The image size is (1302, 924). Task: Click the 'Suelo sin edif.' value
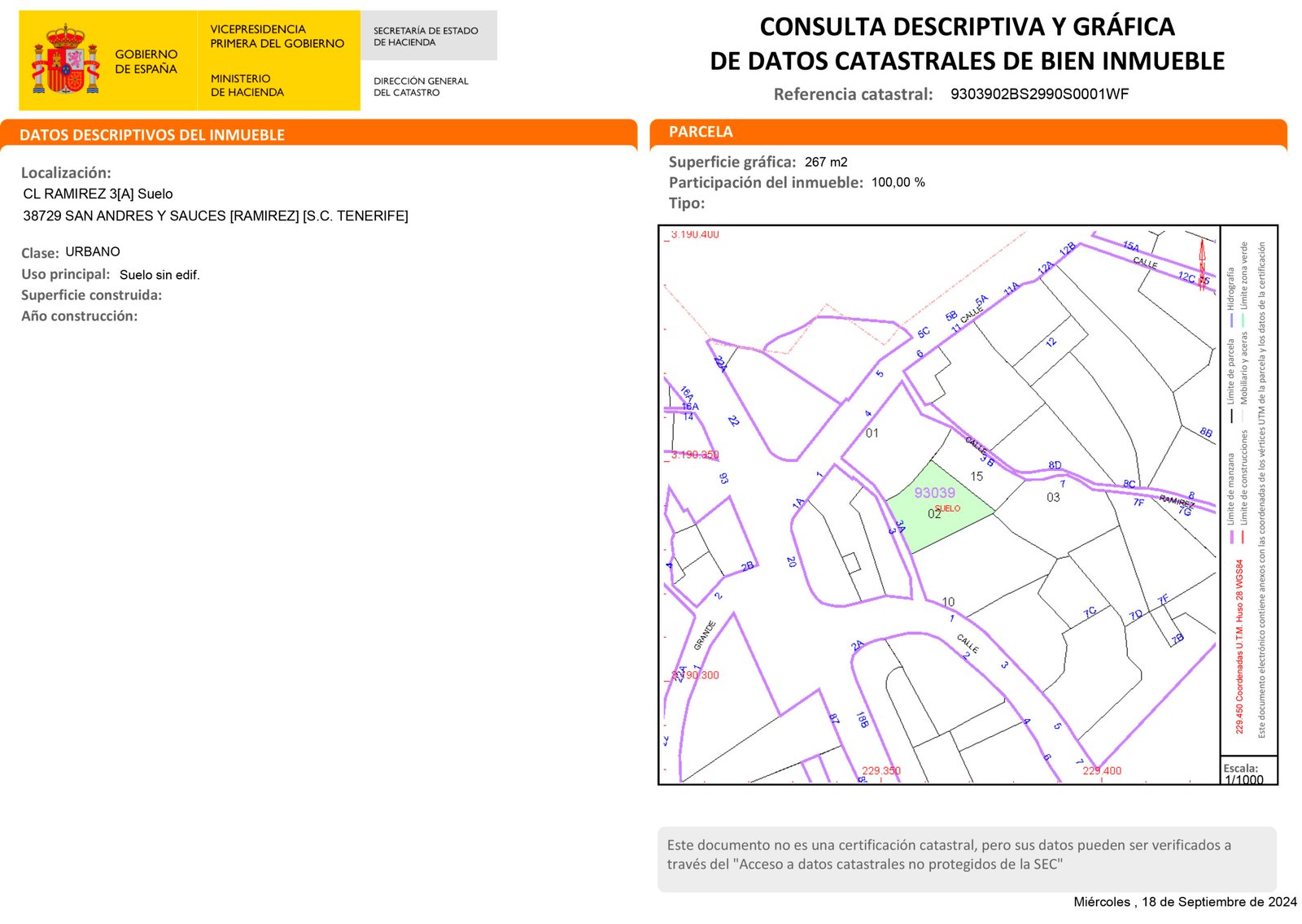tap(159, 276)
